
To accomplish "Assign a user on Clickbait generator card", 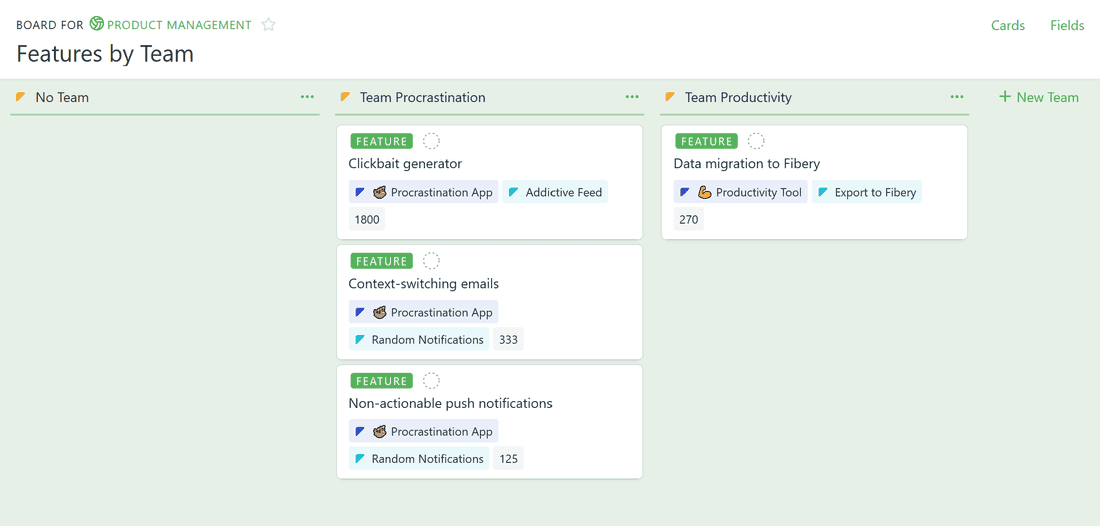I will point(431,141).
